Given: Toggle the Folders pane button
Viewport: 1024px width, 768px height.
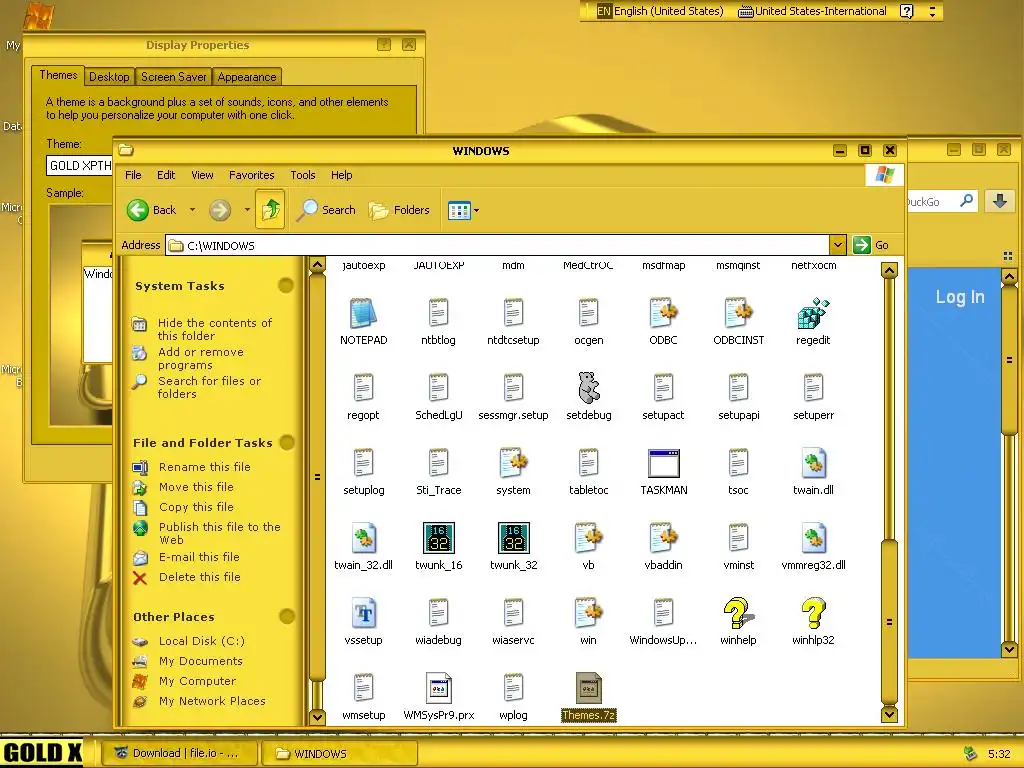Looking at the screenshot, I should coord(399,210).
